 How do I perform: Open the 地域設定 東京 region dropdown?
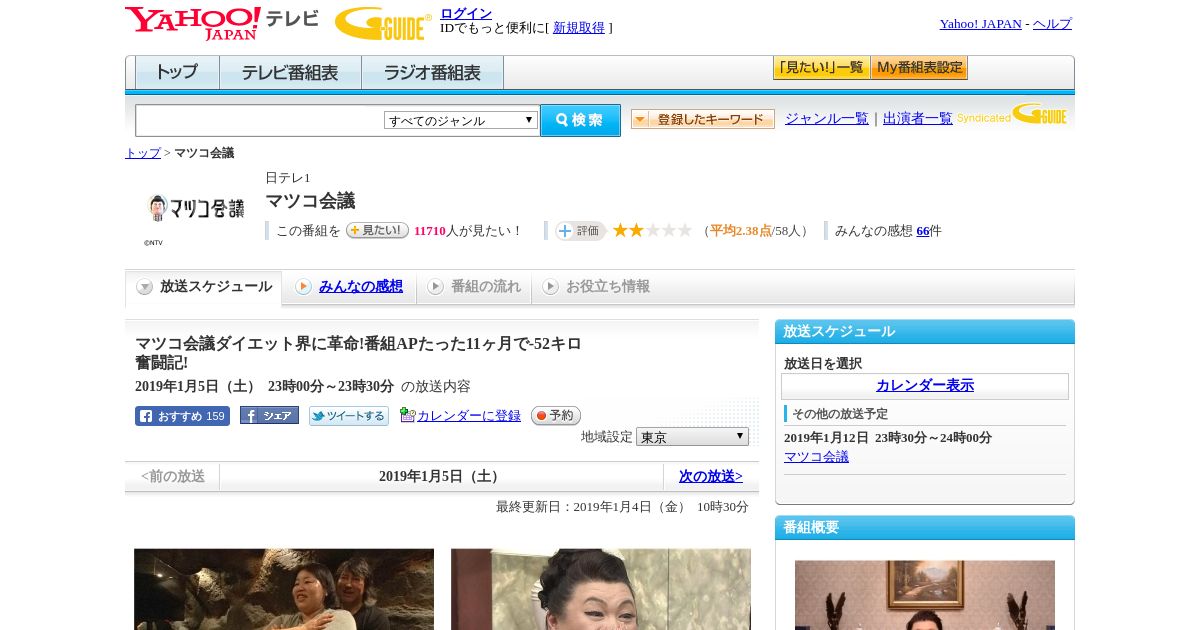pyautogui.click(x=692, y=437)
